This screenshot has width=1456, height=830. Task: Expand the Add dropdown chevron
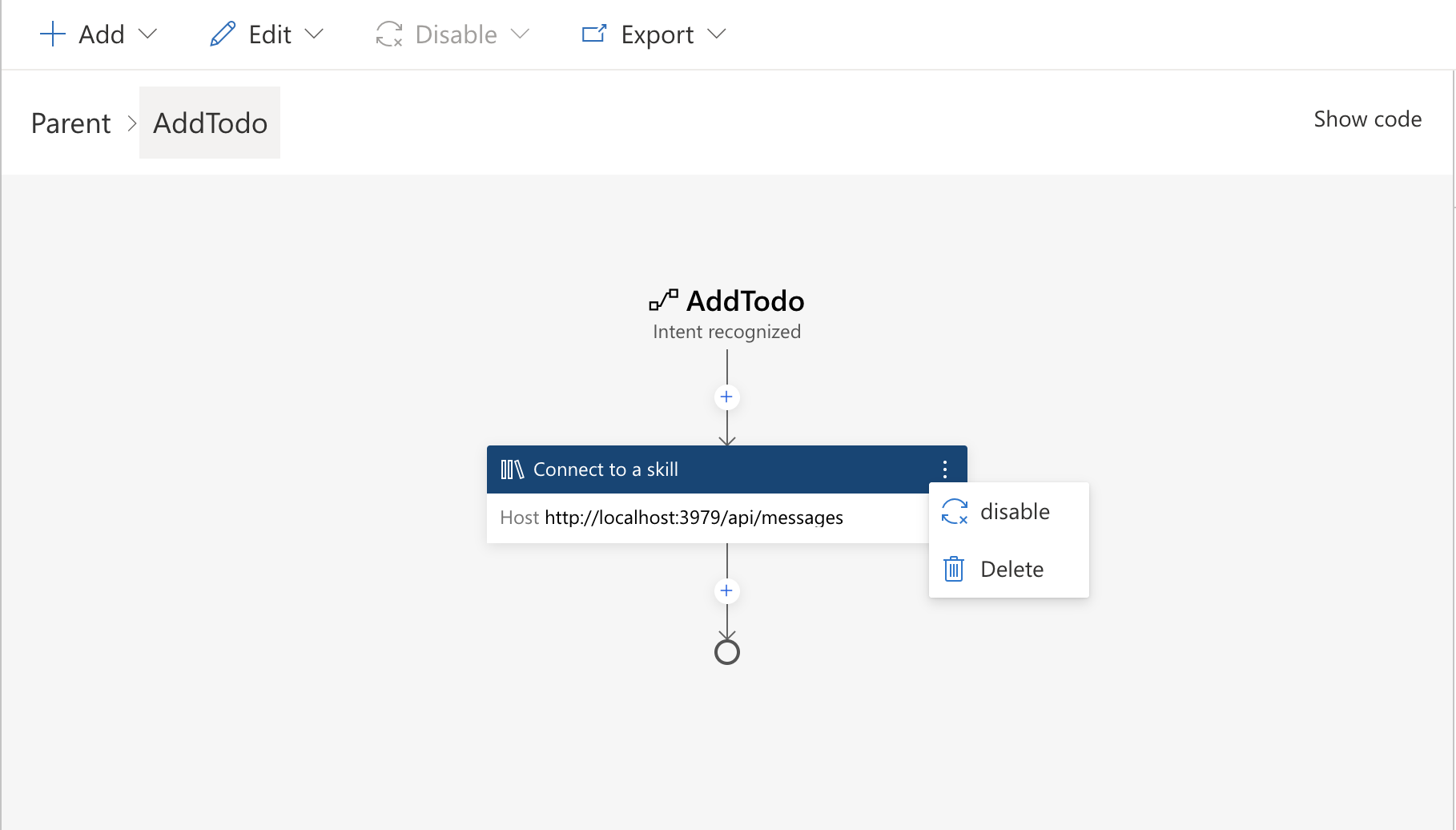[149, 35]
